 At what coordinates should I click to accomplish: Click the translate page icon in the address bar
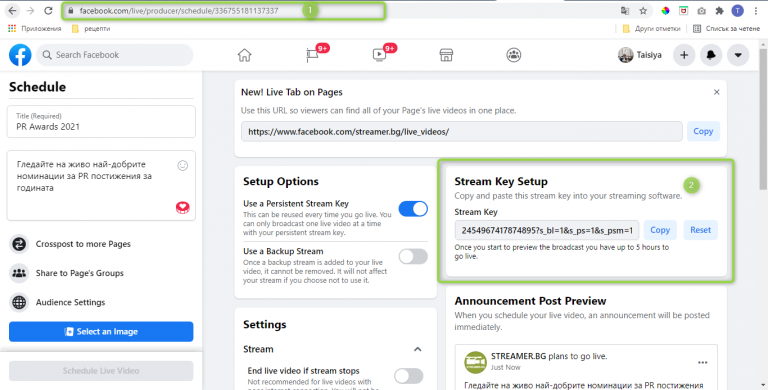[x=625, y=11]
